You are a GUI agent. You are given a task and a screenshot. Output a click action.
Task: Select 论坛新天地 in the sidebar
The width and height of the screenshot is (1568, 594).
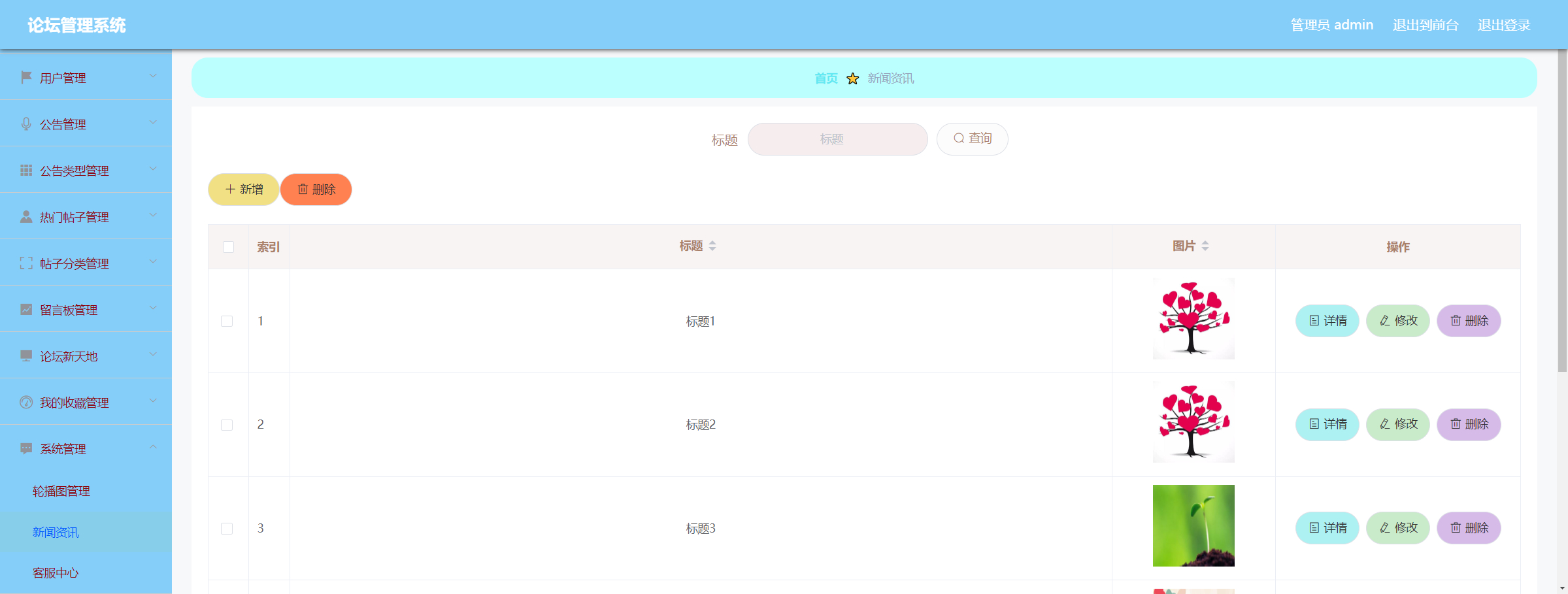(x=86, y=355)
